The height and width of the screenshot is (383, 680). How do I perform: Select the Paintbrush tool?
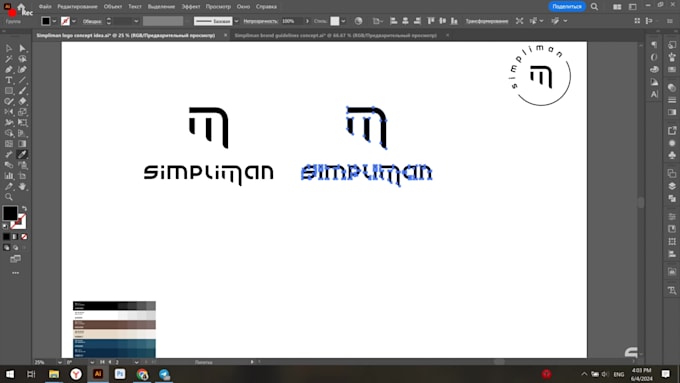click(x=23, y=91)
